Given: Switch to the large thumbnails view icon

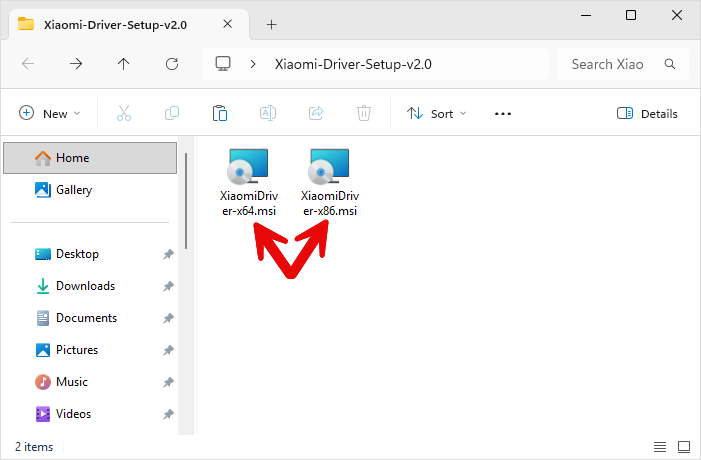Looking at the screenshot, I should point(684,447).
